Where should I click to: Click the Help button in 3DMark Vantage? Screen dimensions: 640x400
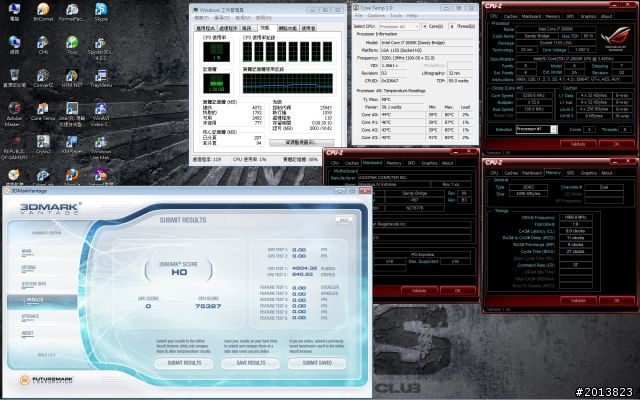[x=344, y=220]
